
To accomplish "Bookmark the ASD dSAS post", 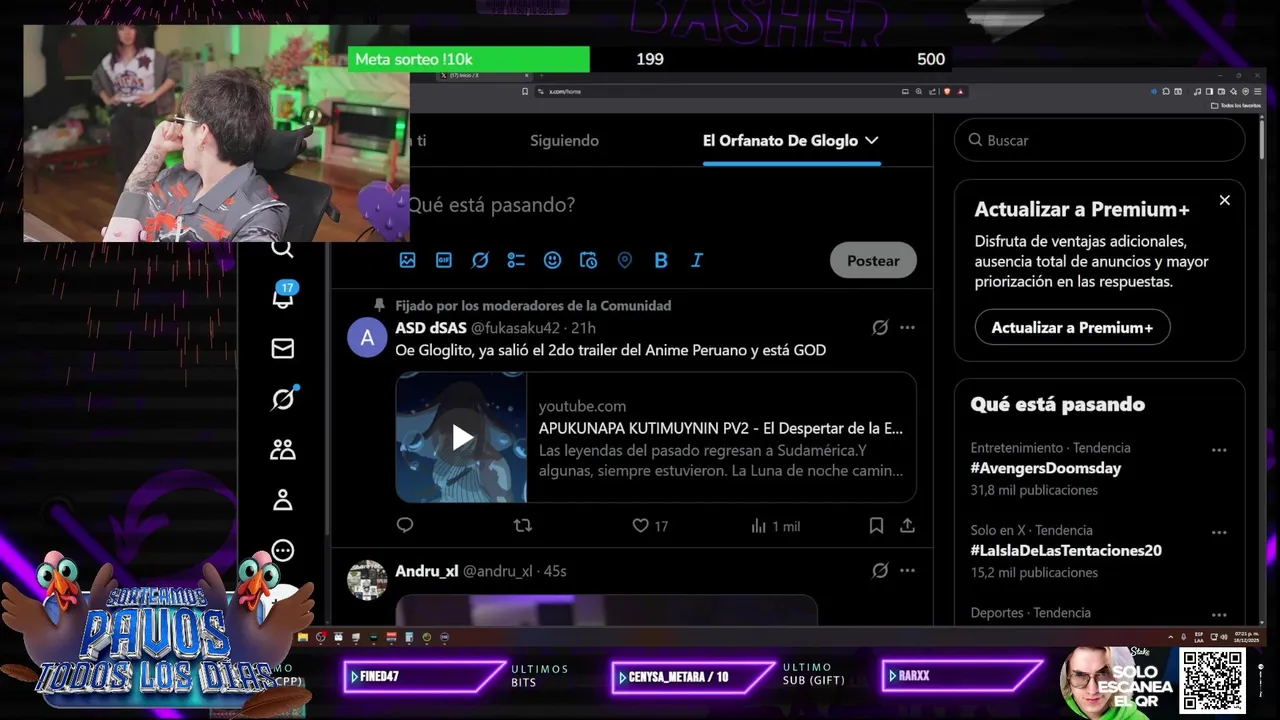I will coord(876,525).
